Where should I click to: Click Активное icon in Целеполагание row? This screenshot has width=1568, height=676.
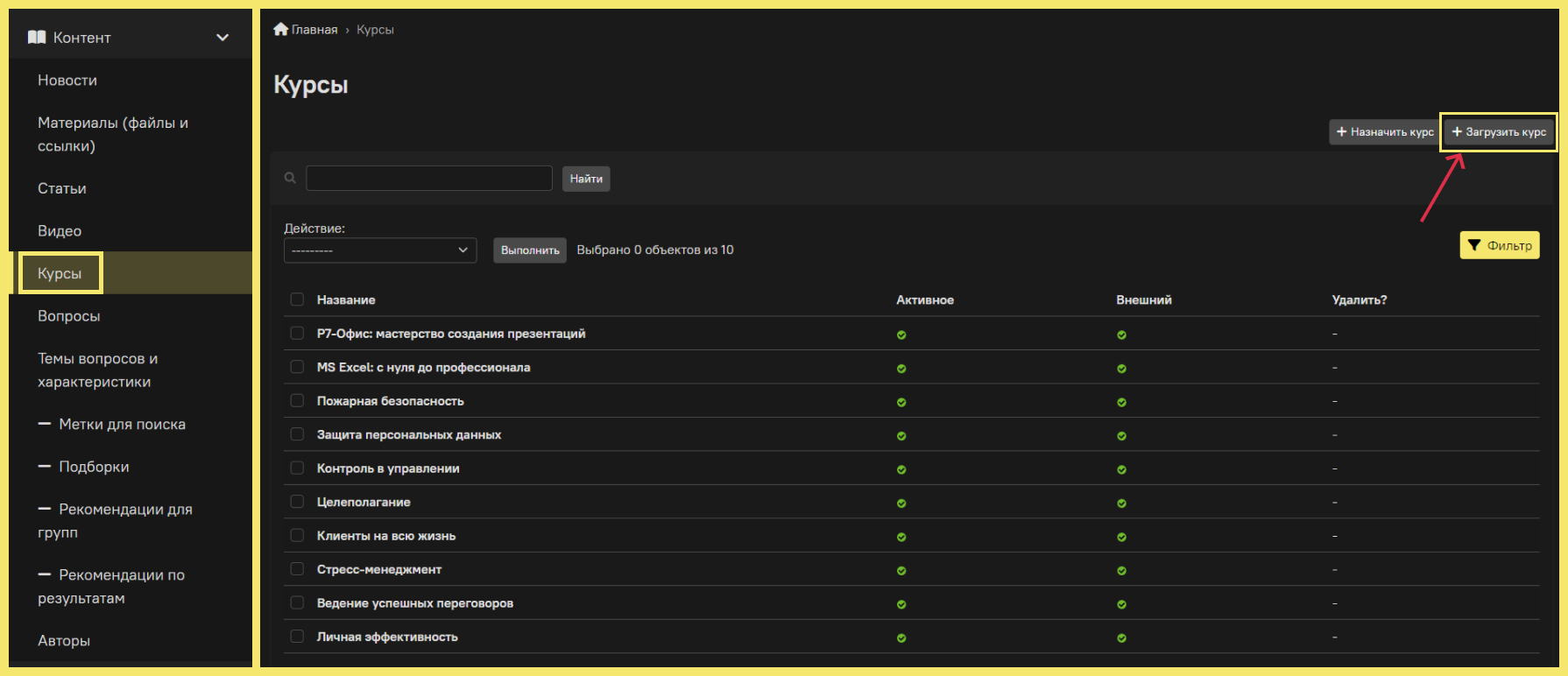coord(901,503)
